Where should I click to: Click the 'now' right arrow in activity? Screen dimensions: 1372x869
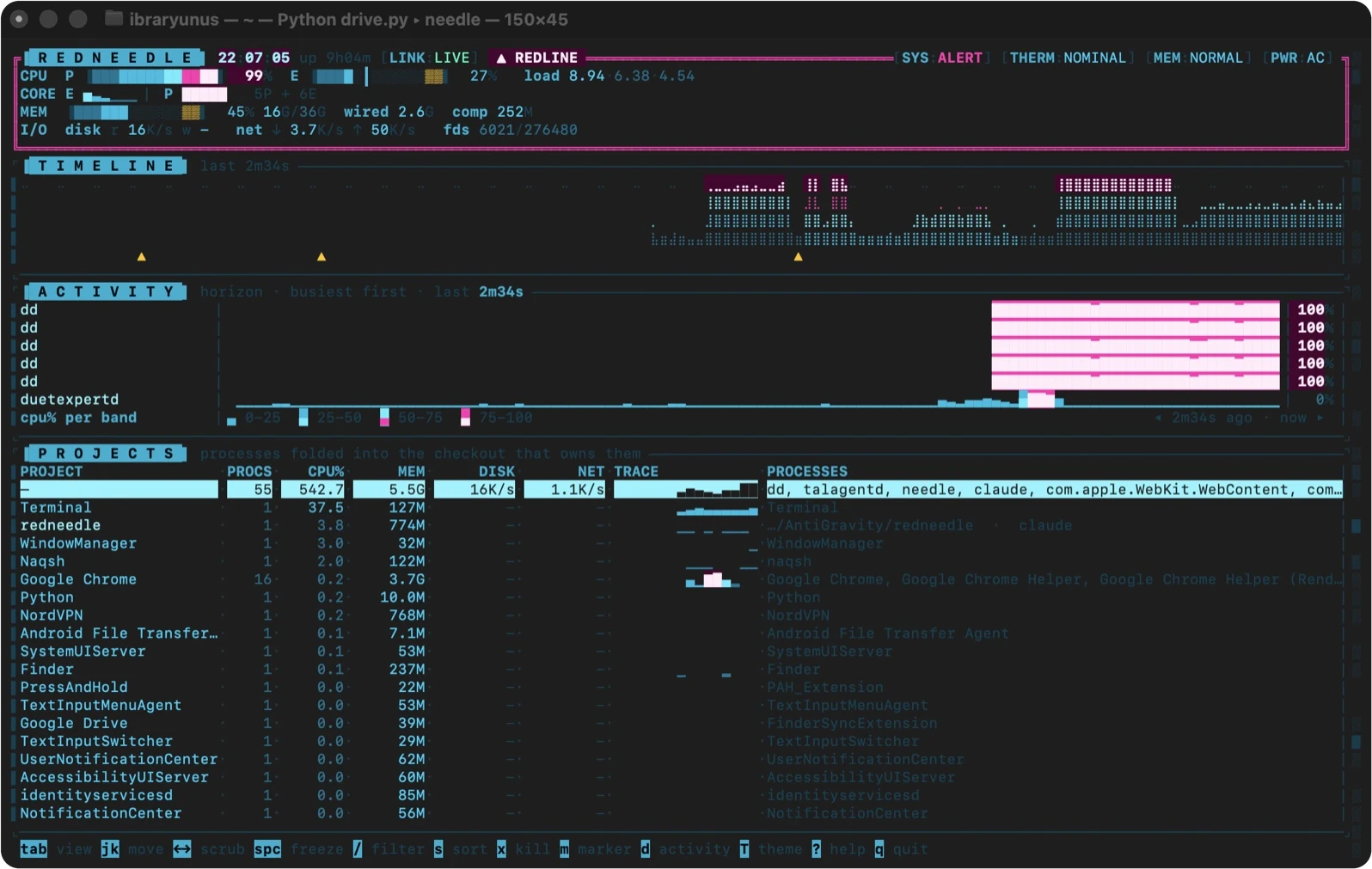click(1320, 418)
